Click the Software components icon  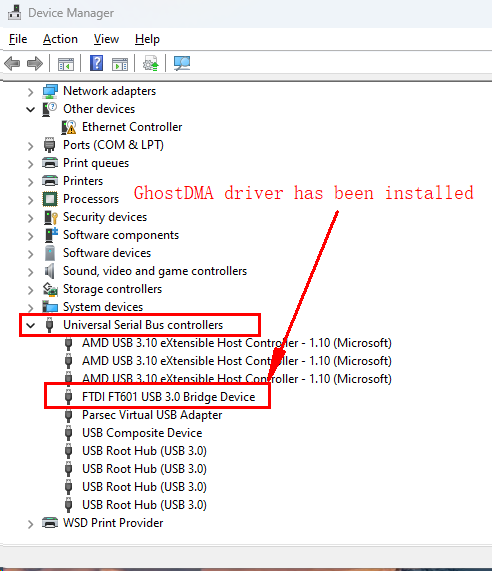[x=51, y=235]
